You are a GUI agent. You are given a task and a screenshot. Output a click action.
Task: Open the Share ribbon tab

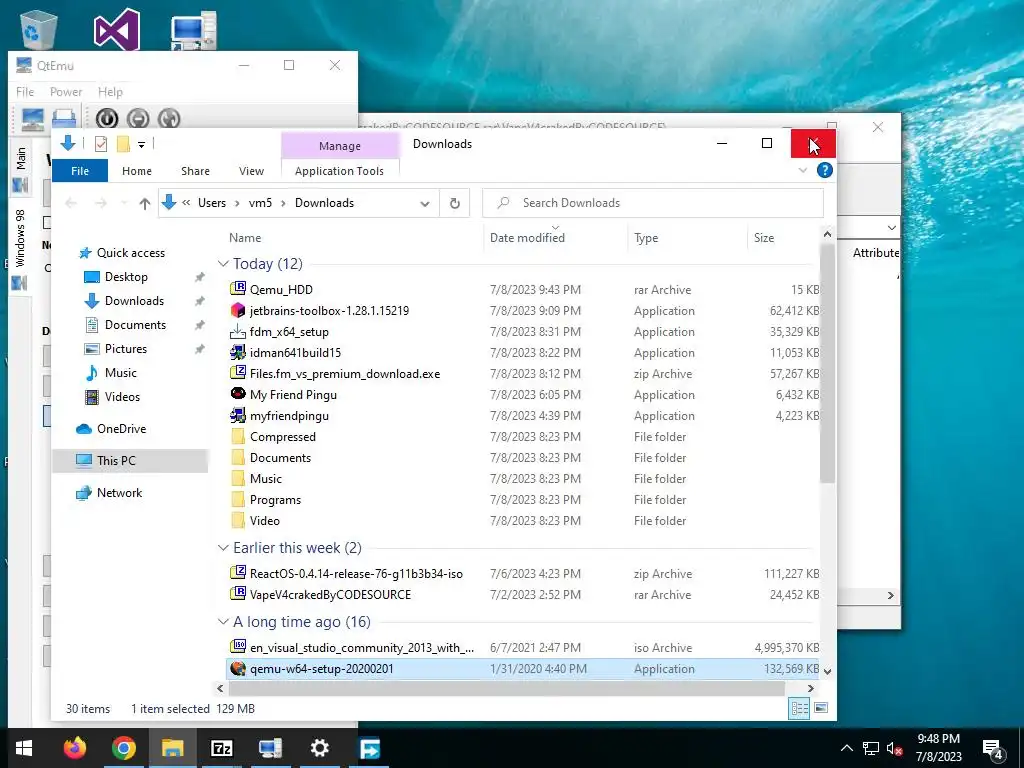pos(195,170)
